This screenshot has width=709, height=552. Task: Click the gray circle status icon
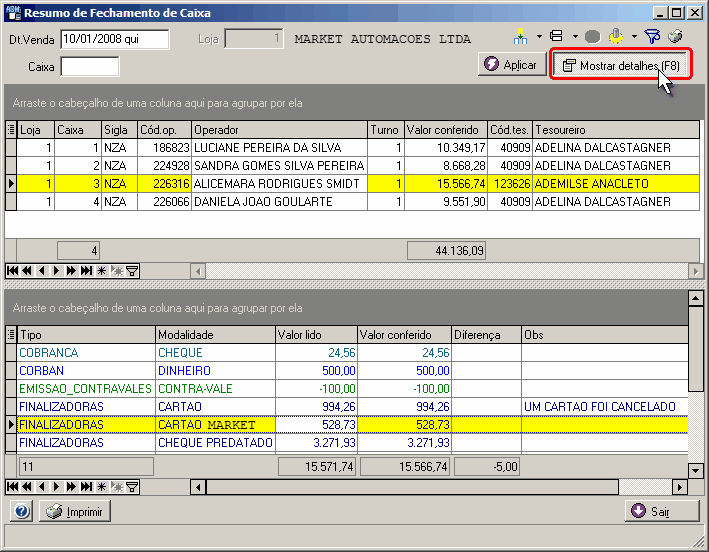[592, 37]
